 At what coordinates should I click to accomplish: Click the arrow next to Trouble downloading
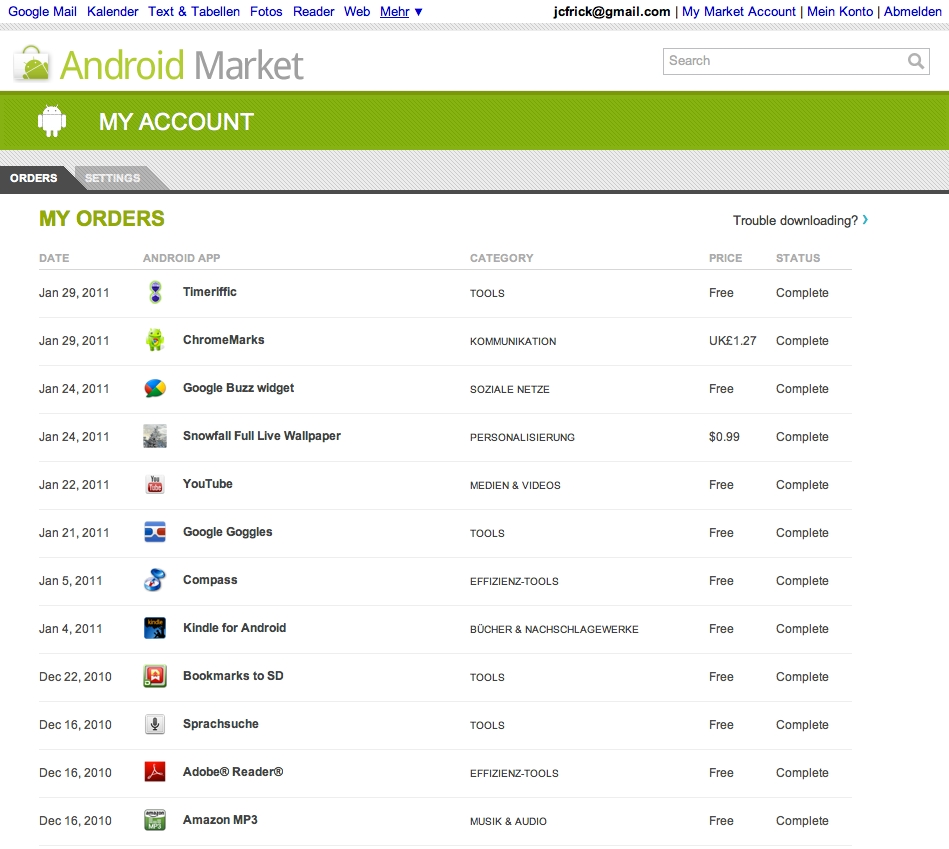coord(865,220)
